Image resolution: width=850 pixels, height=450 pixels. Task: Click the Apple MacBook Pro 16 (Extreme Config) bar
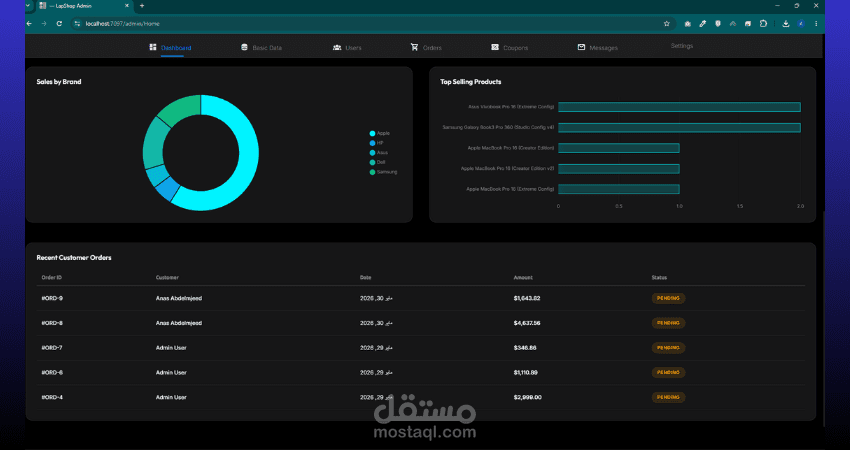pyautogui.click(x=619, y=189)
